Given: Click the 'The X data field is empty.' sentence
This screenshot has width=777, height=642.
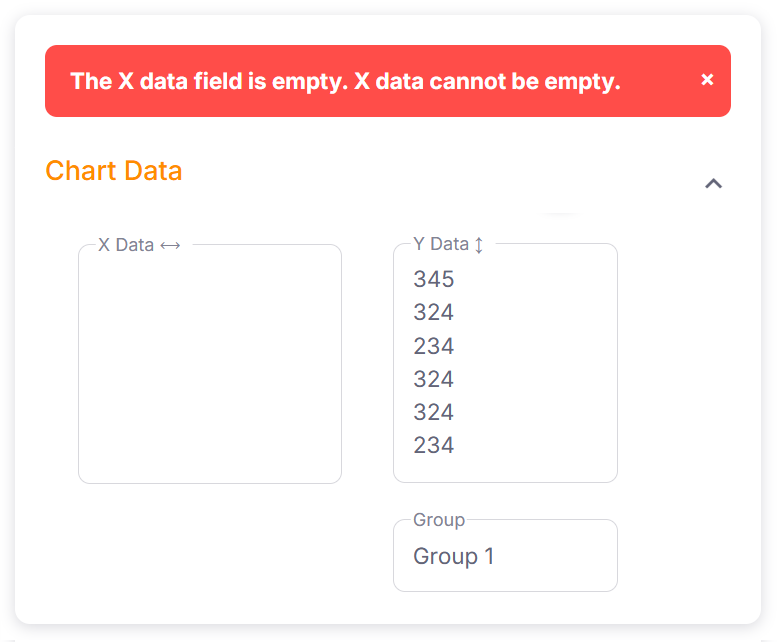Looking at the screenshot, I should pyautogui.click(x=208, y=81).
